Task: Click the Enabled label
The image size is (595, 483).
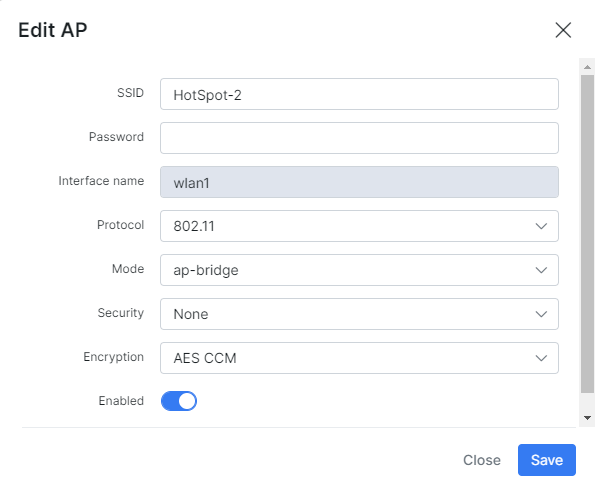Action: [121, 401]
